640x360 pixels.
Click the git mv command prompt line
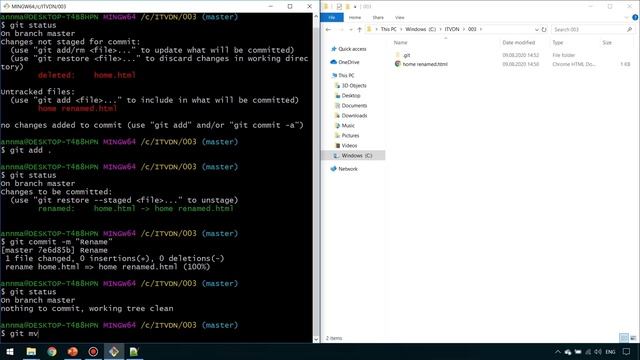[20, 333]
